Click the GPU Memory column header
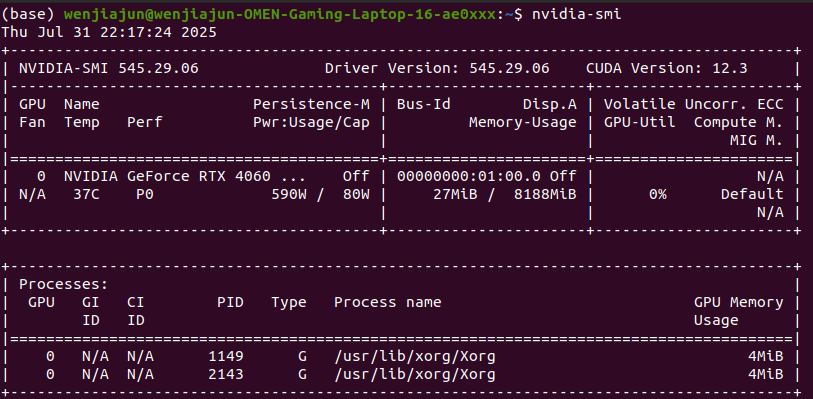This screenshot has height=399, width=813. click(x=739, y=303)
